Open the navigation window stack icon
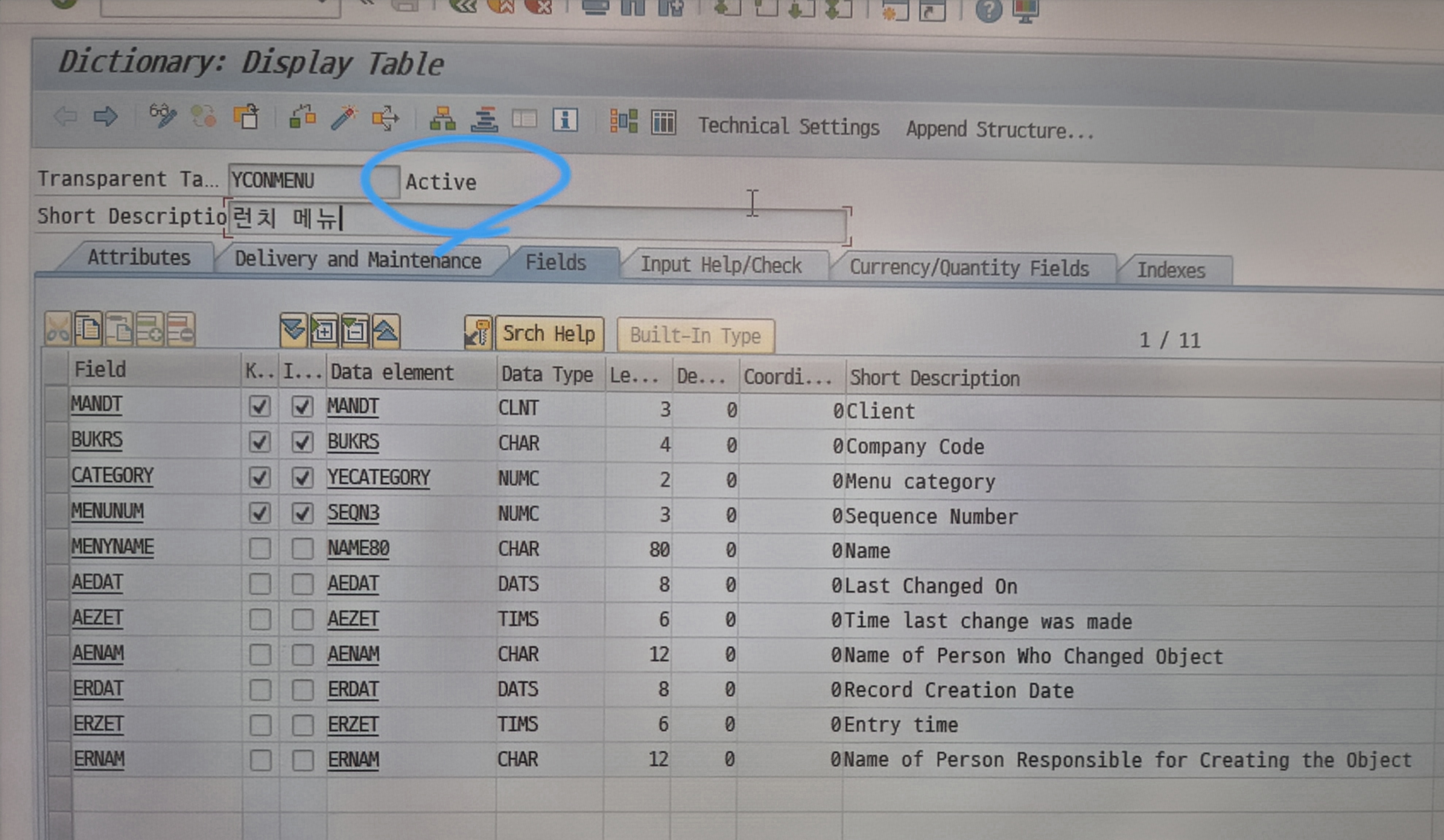Screen dimensions: 1444x840 point(484,119)
